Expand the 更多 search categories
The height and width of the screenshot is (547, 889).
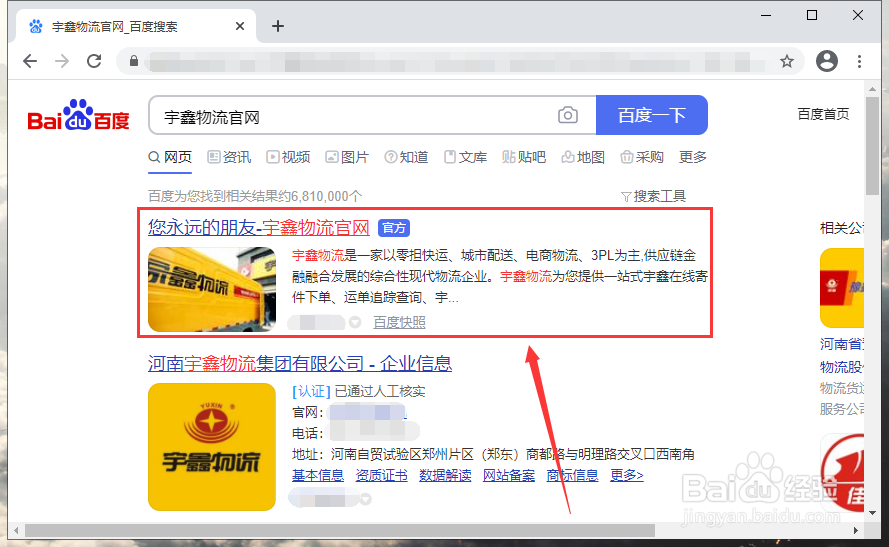click(x=693, y=157)
